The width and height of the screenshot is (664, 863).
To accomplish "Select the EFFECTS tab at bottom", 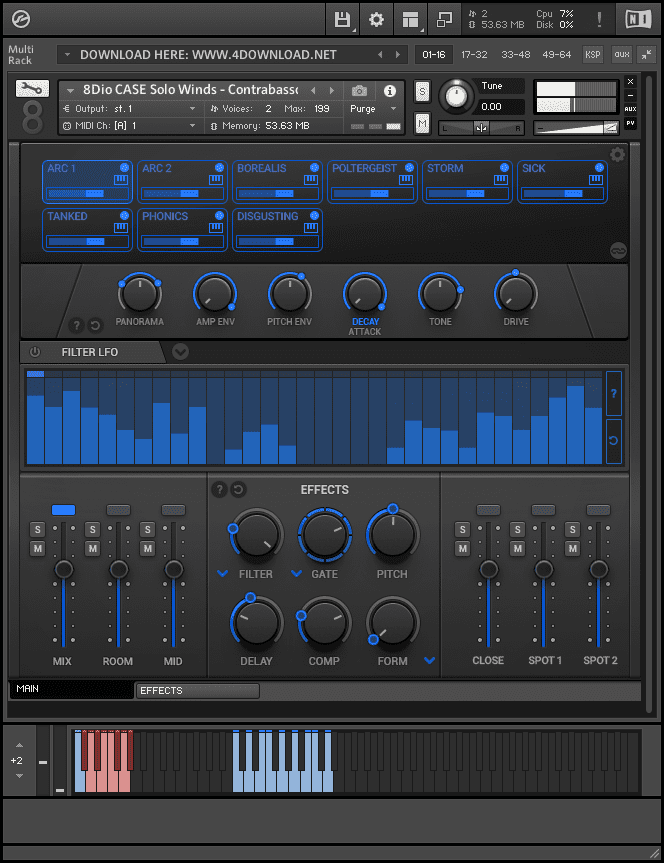I will click(198, 690).
